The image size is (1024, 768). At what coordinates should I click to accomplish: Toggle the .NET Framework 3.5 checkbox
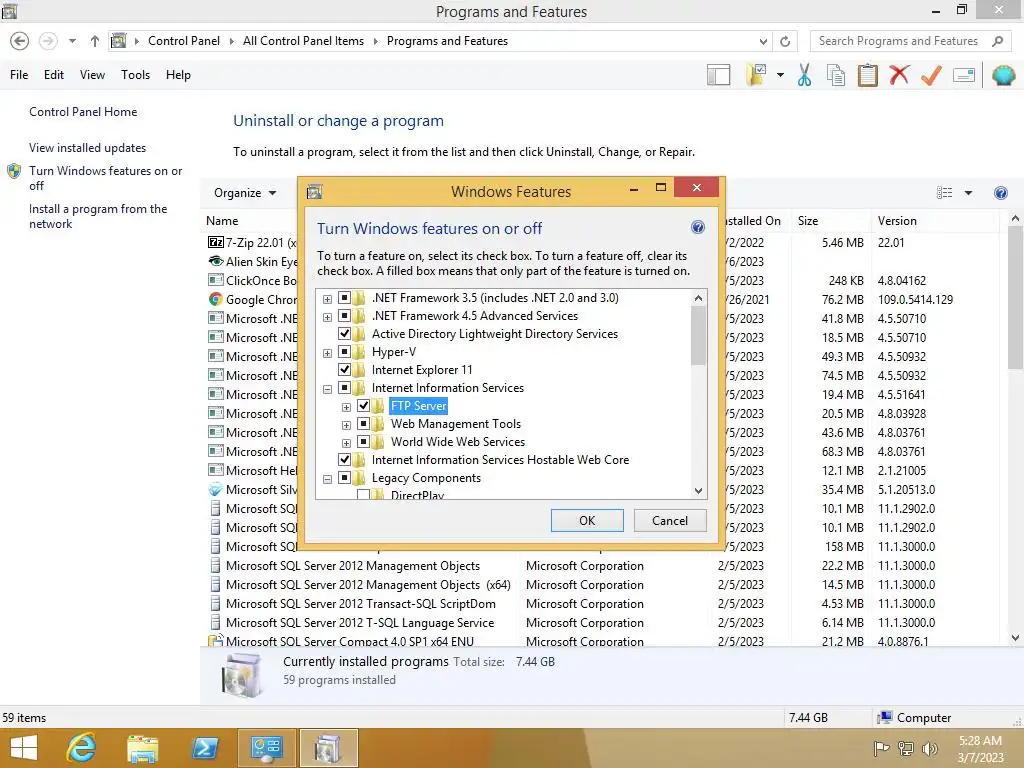click(x=344, y=298)
